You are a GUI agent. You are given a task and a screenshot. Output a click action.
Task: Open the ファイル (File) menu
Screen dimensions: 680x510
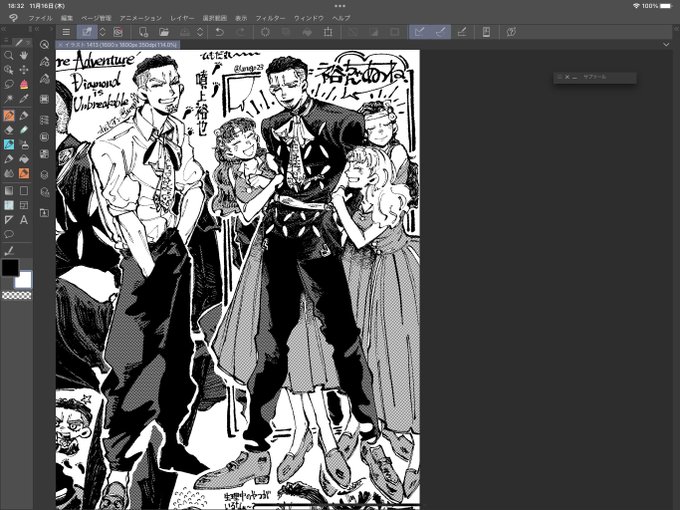tap(40, 18)
